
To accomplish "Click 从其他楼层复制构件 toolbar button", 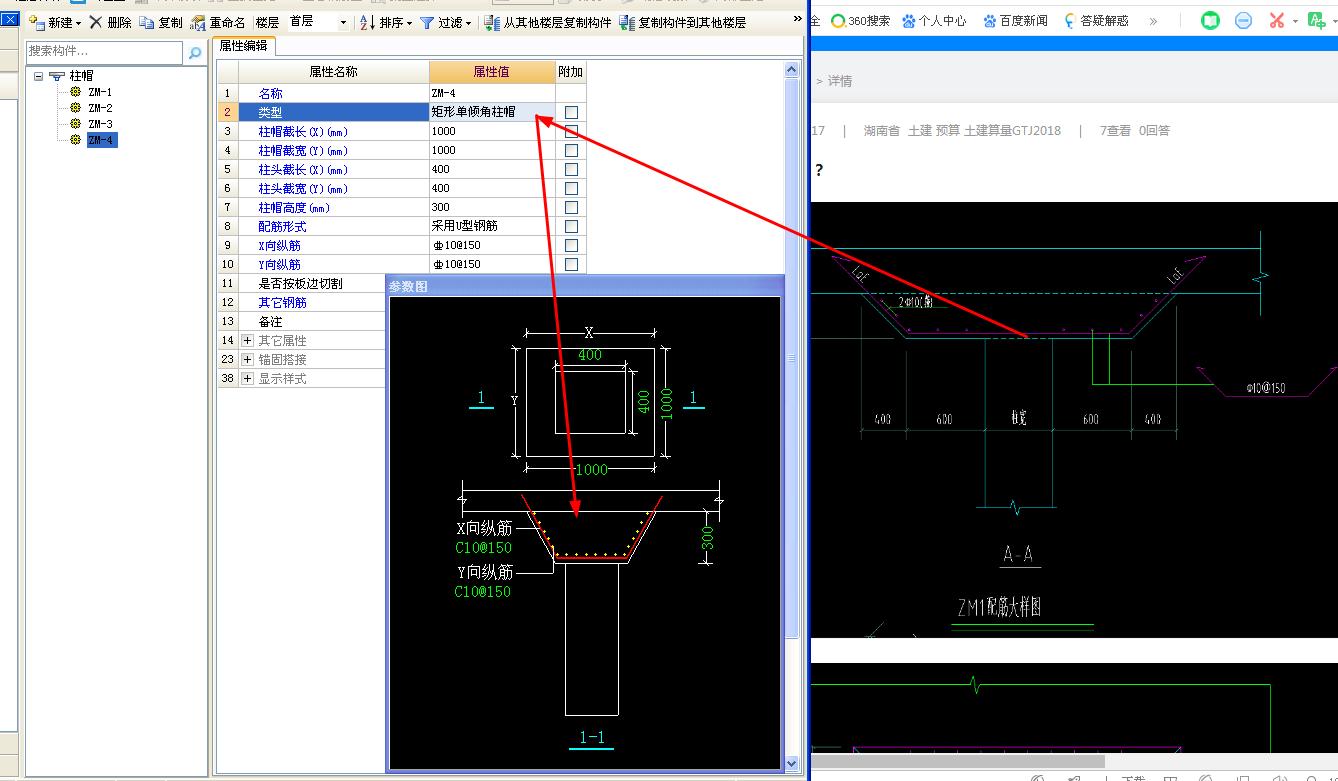I will pos(548,22).
